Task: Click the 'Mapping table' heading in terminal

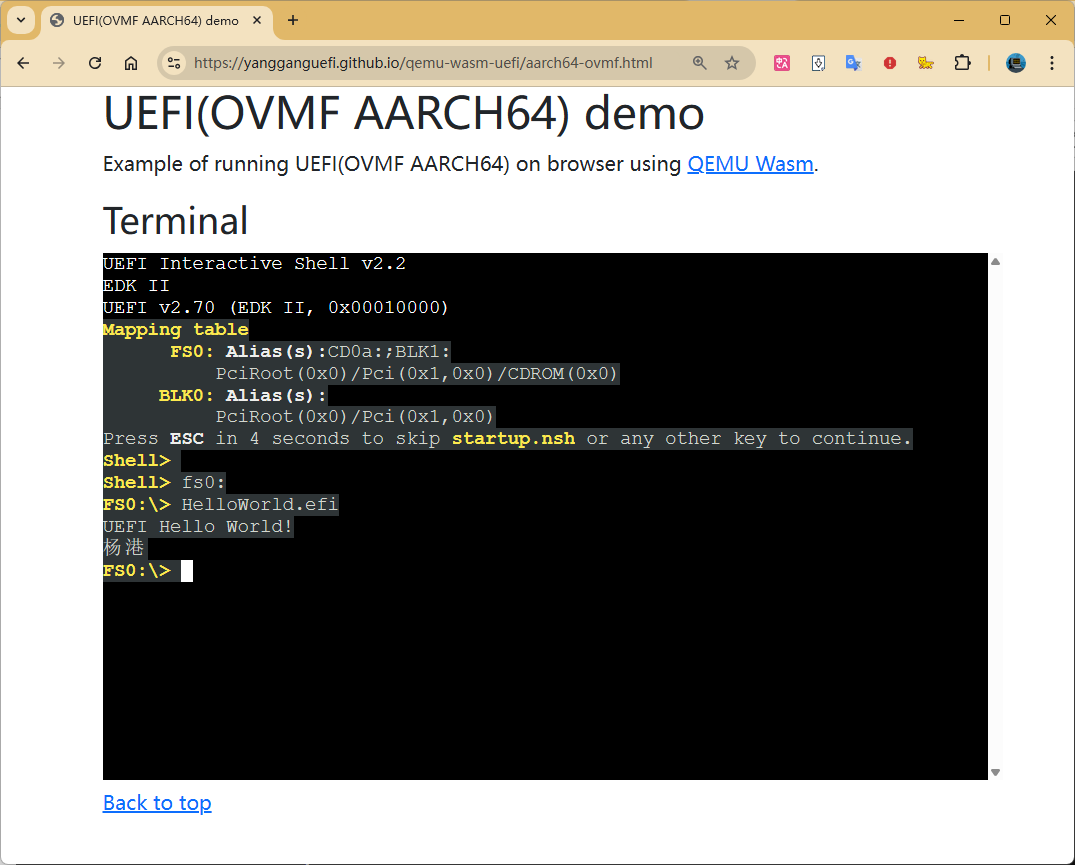Action: coord(176,330)
